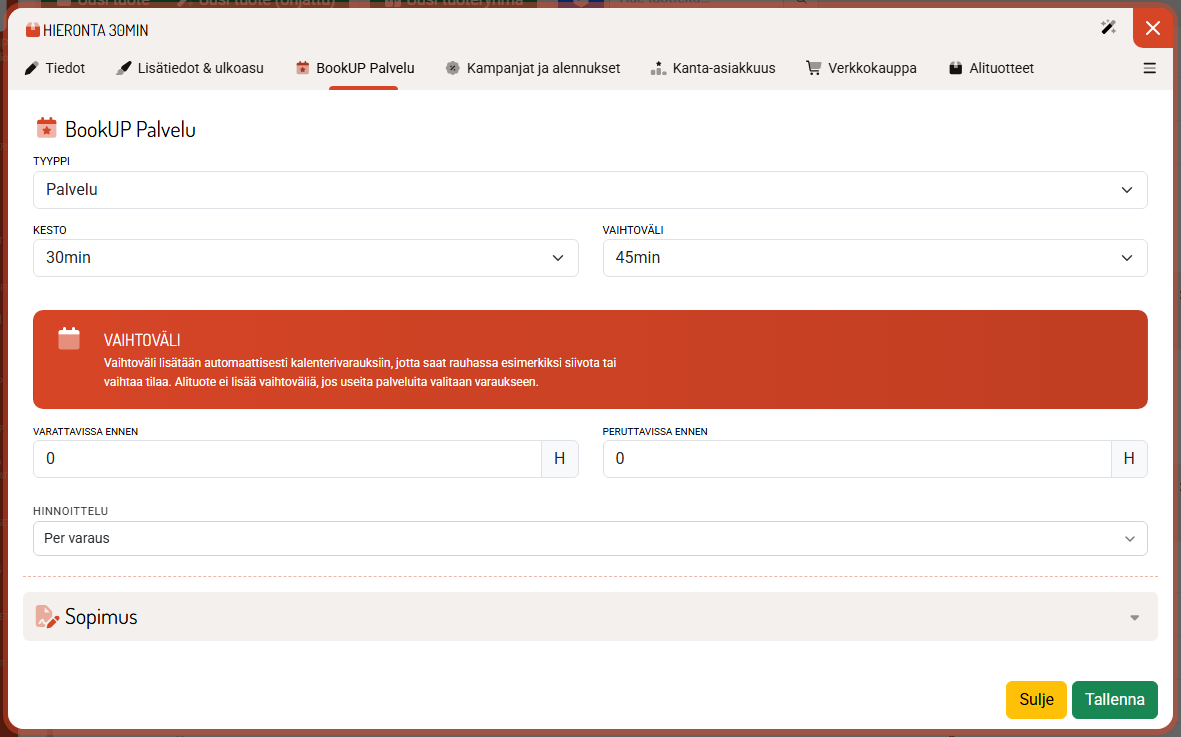Open the Lisätiedot & ulkoasu tab
The width and height of the screenshot is (1181, 737).
(x=190, y=69)
